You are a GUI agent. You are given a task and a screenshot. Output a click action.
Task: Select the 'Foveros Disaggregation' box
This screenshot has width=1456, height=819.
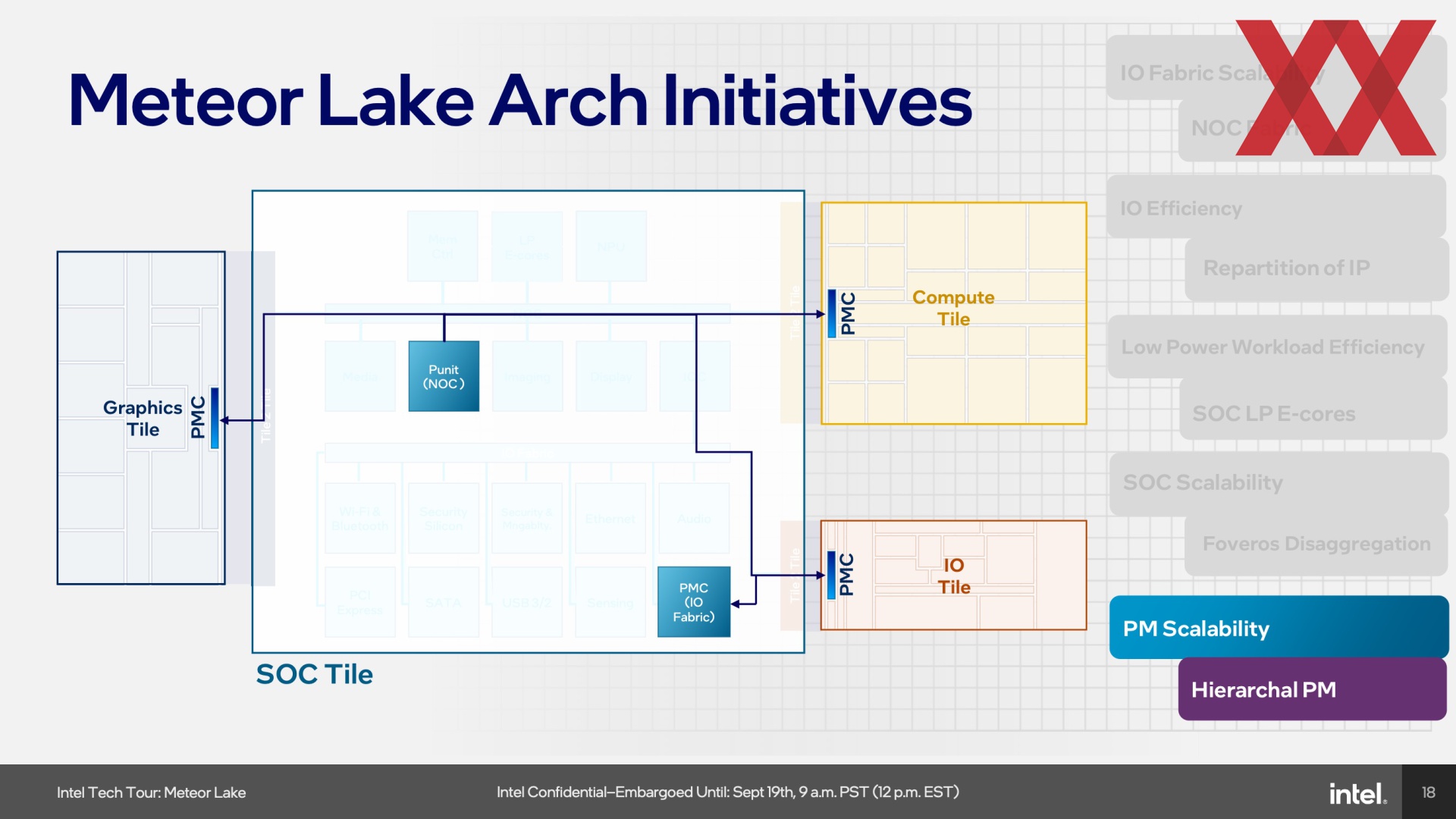[1316, 544]
